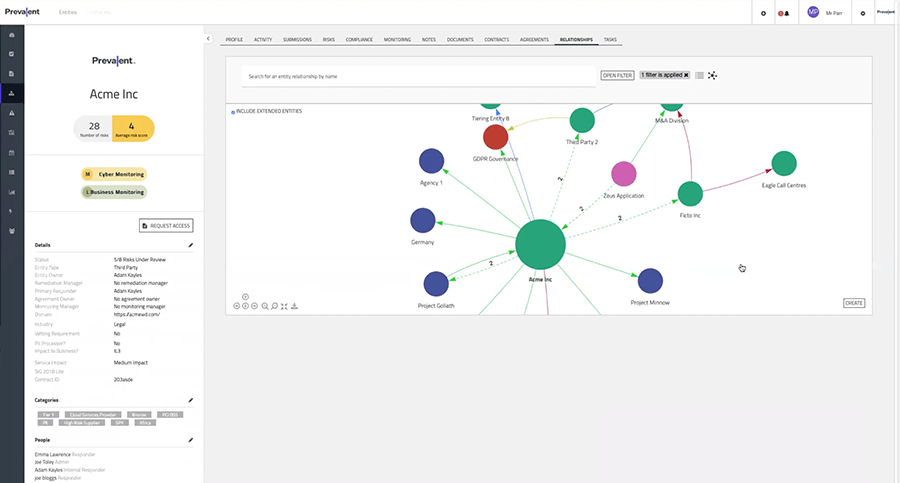Switch to graph network view icon
Viewport: 900px width, 483px height.
click(x=712, y=75)
